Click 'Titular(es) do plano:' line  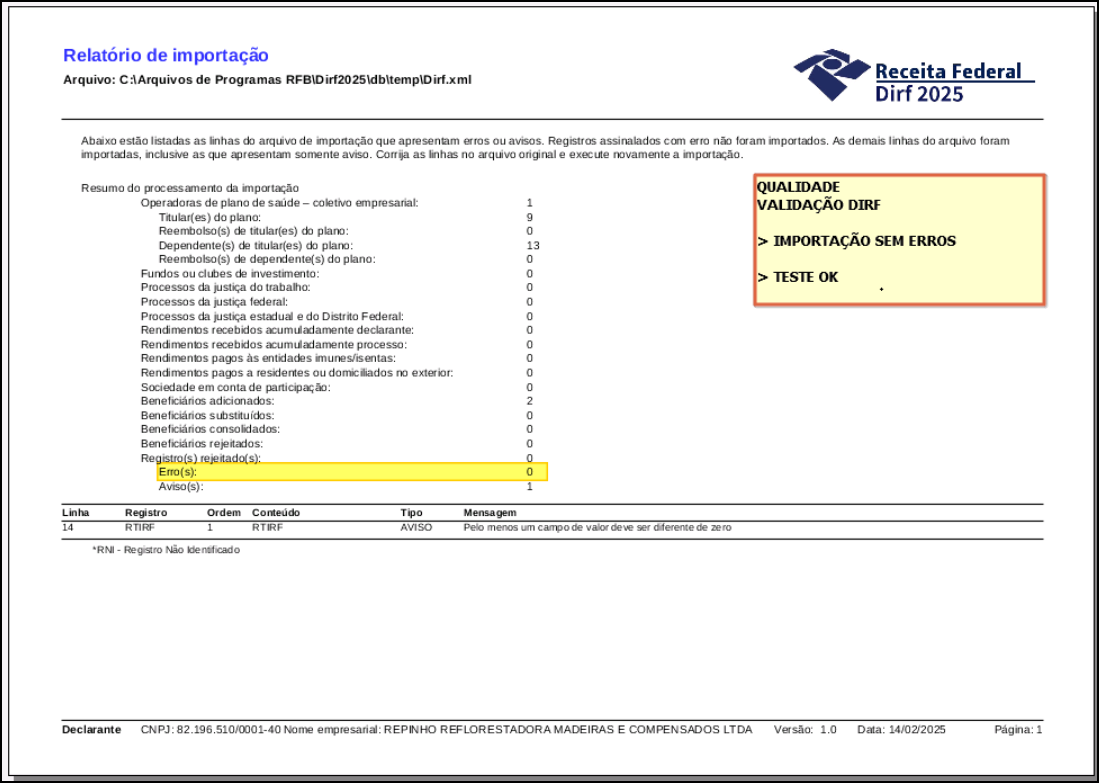pyautogui.click(x=210, y=217)
